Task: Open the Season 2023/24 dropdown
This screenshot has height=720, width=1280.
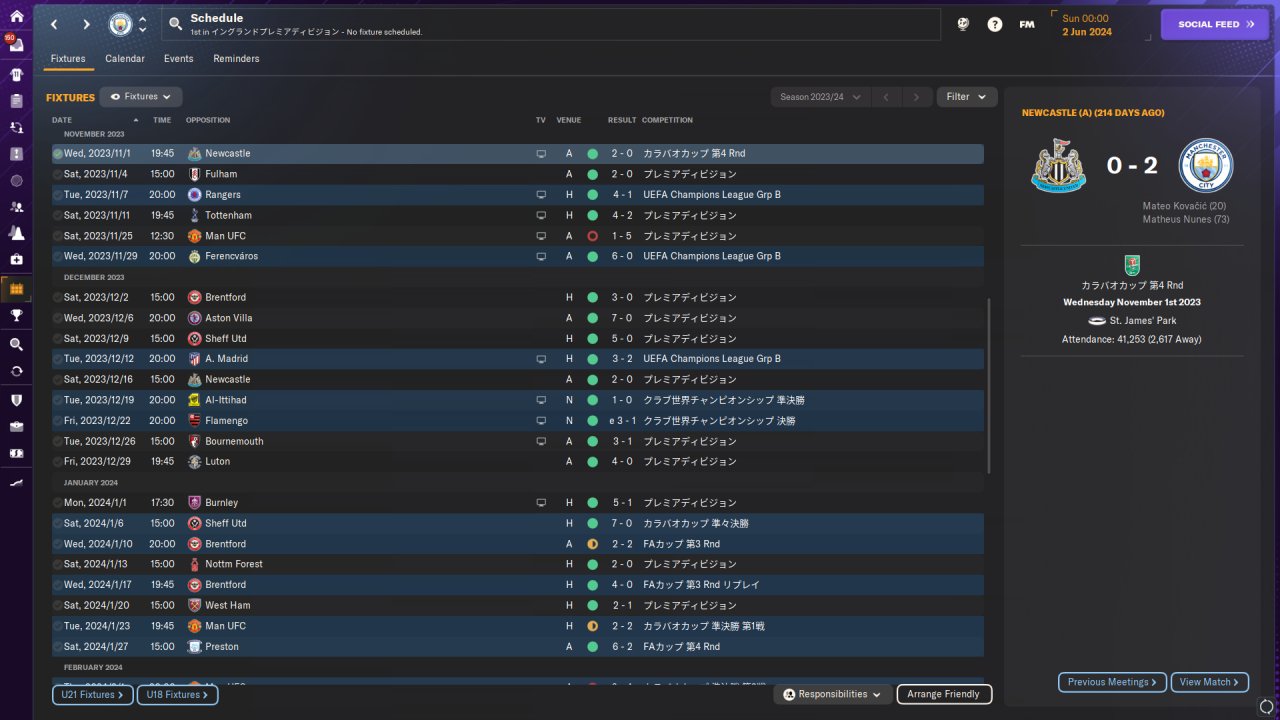Action: pyautogui.click(x=820, y=97)
